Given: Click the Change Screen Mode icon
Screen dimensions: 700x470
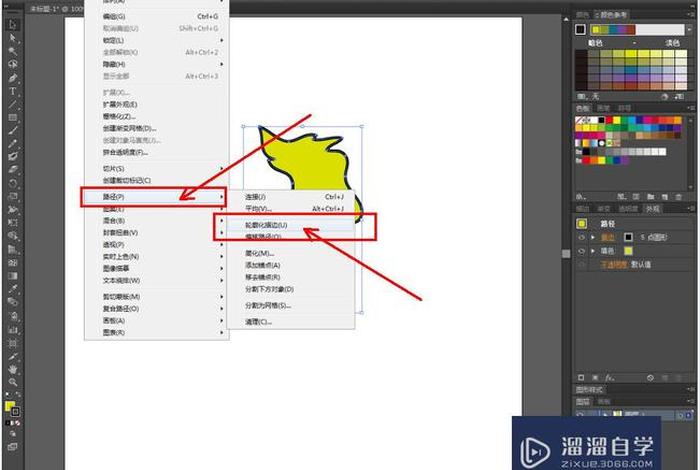Looking at the screenshot, I should [12, 446].
